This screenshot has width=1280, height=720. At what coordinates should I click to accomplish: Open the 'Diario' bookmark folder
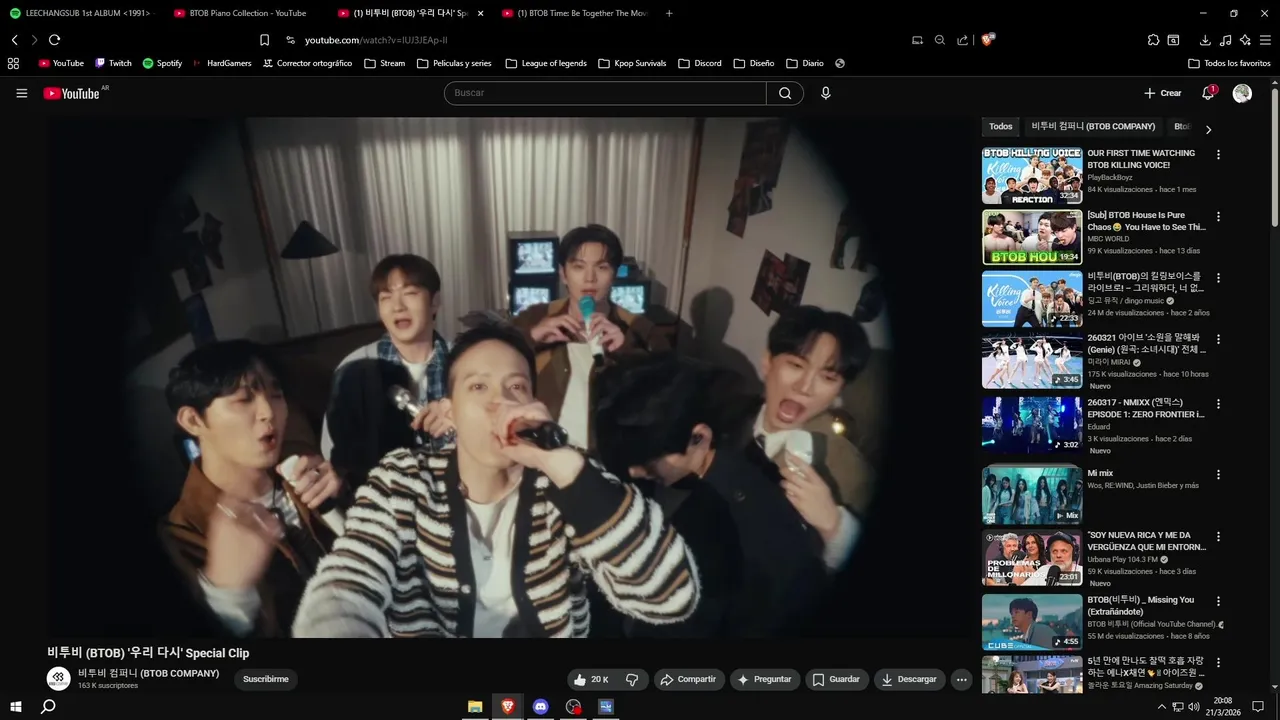805,63
